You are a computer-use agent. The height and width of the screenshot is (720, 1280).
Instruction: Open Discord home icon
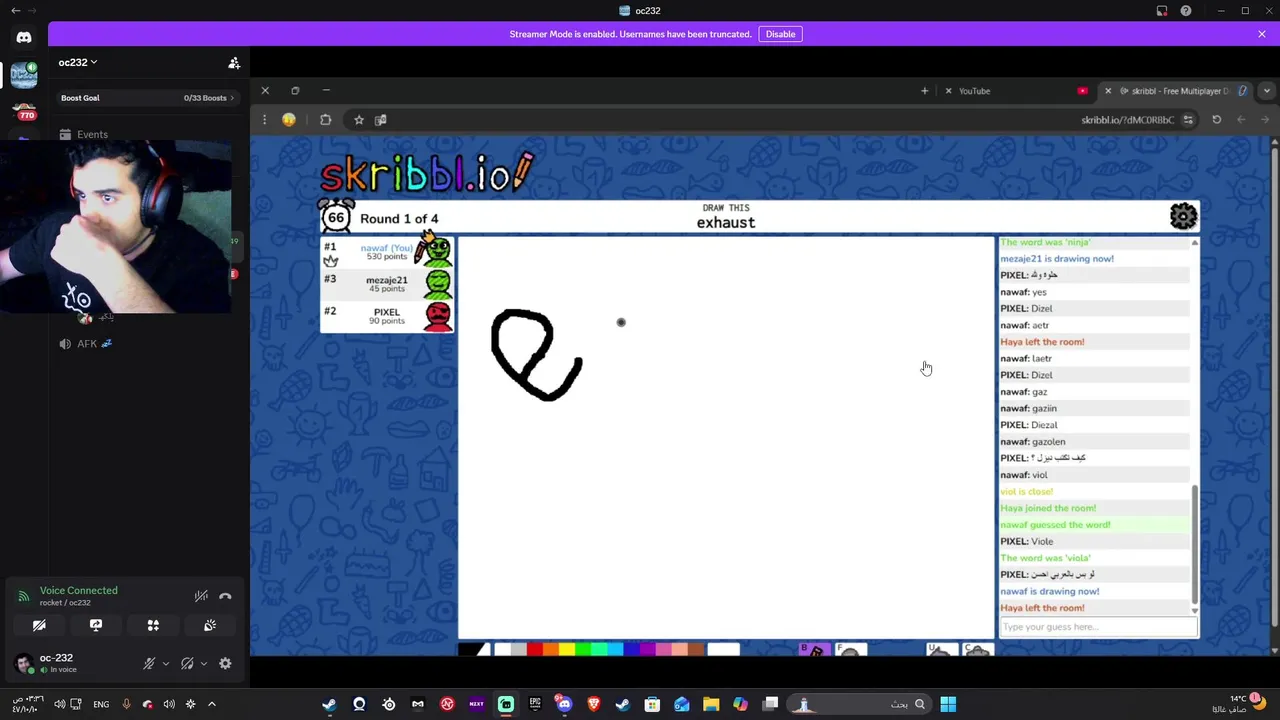(x=24, y=38)
